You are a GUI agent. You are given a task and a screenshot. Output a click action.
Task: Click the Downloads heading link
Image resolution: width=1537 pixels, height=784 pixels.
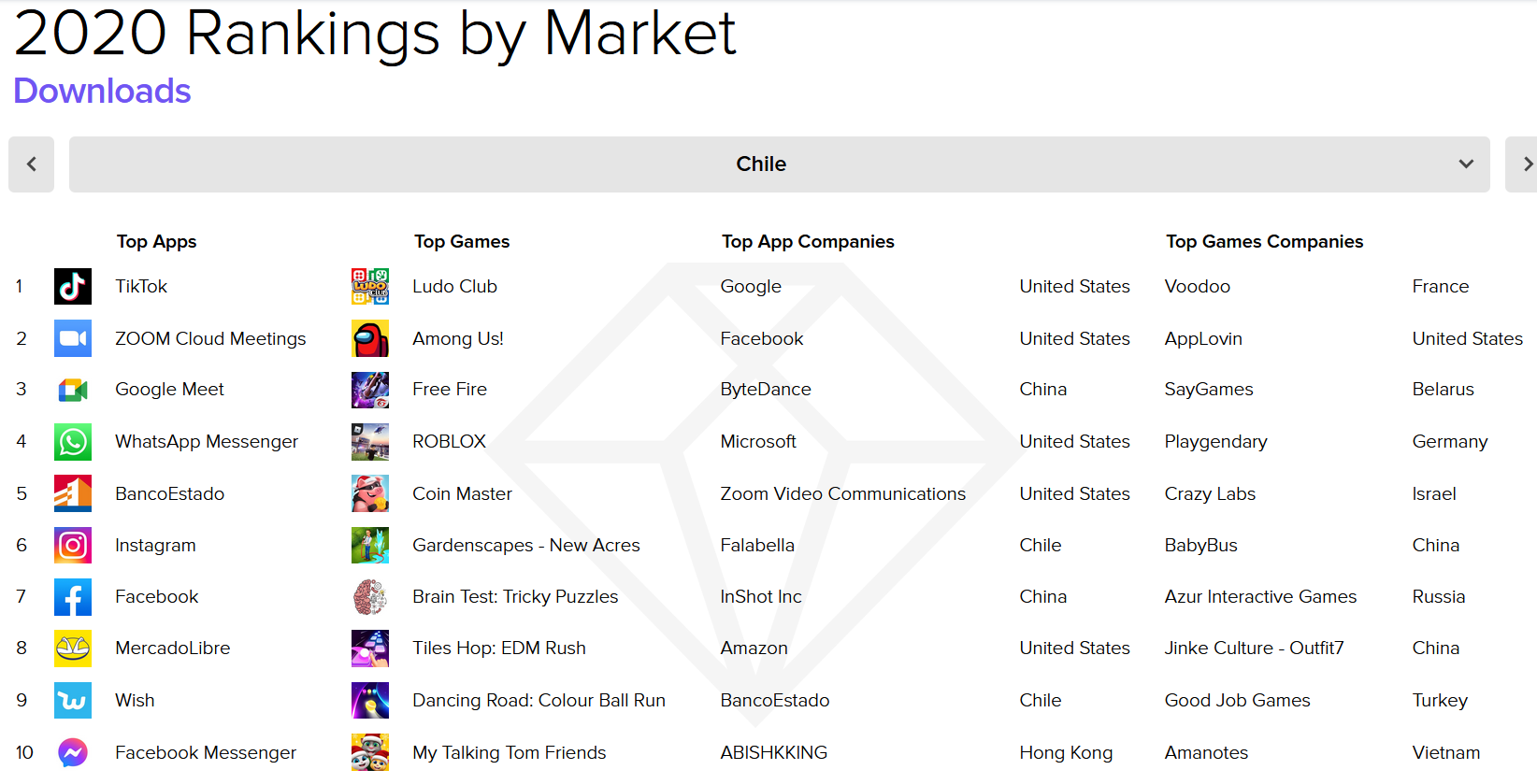[x=102, y=91]
